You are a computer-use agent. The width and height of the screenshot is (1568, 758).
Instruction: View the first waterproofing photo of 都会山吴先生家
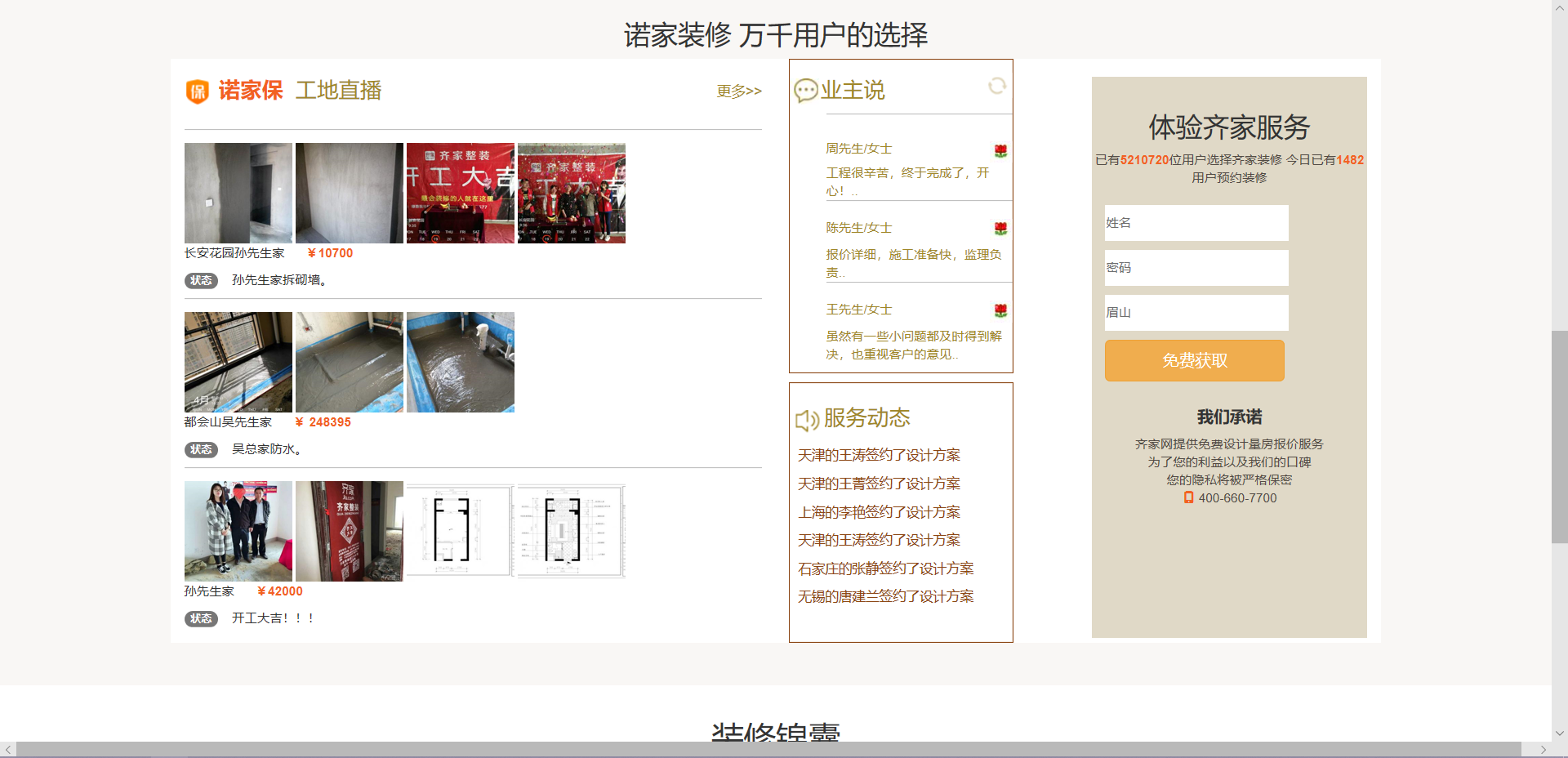(x=238, y=362)
